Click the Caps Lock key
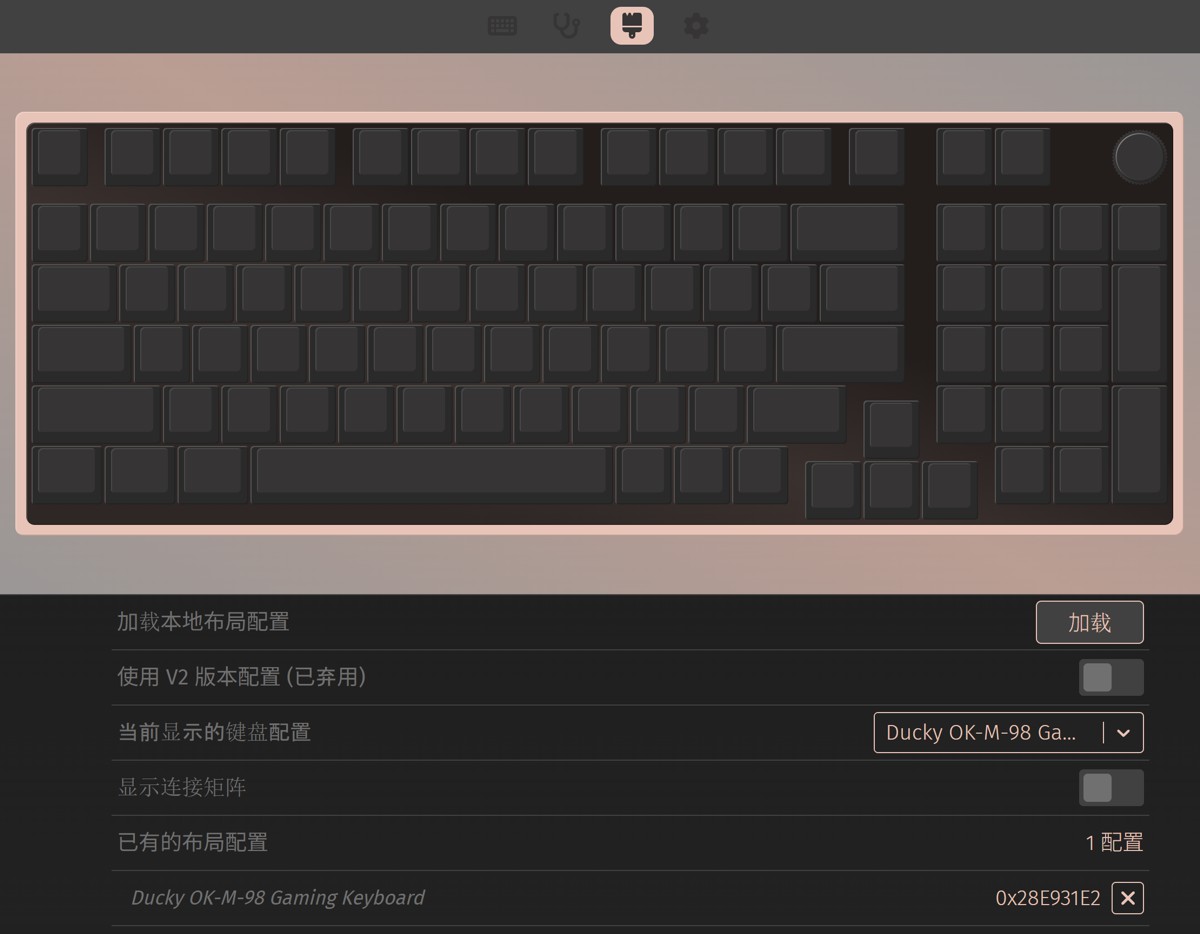 pos(81,353)
